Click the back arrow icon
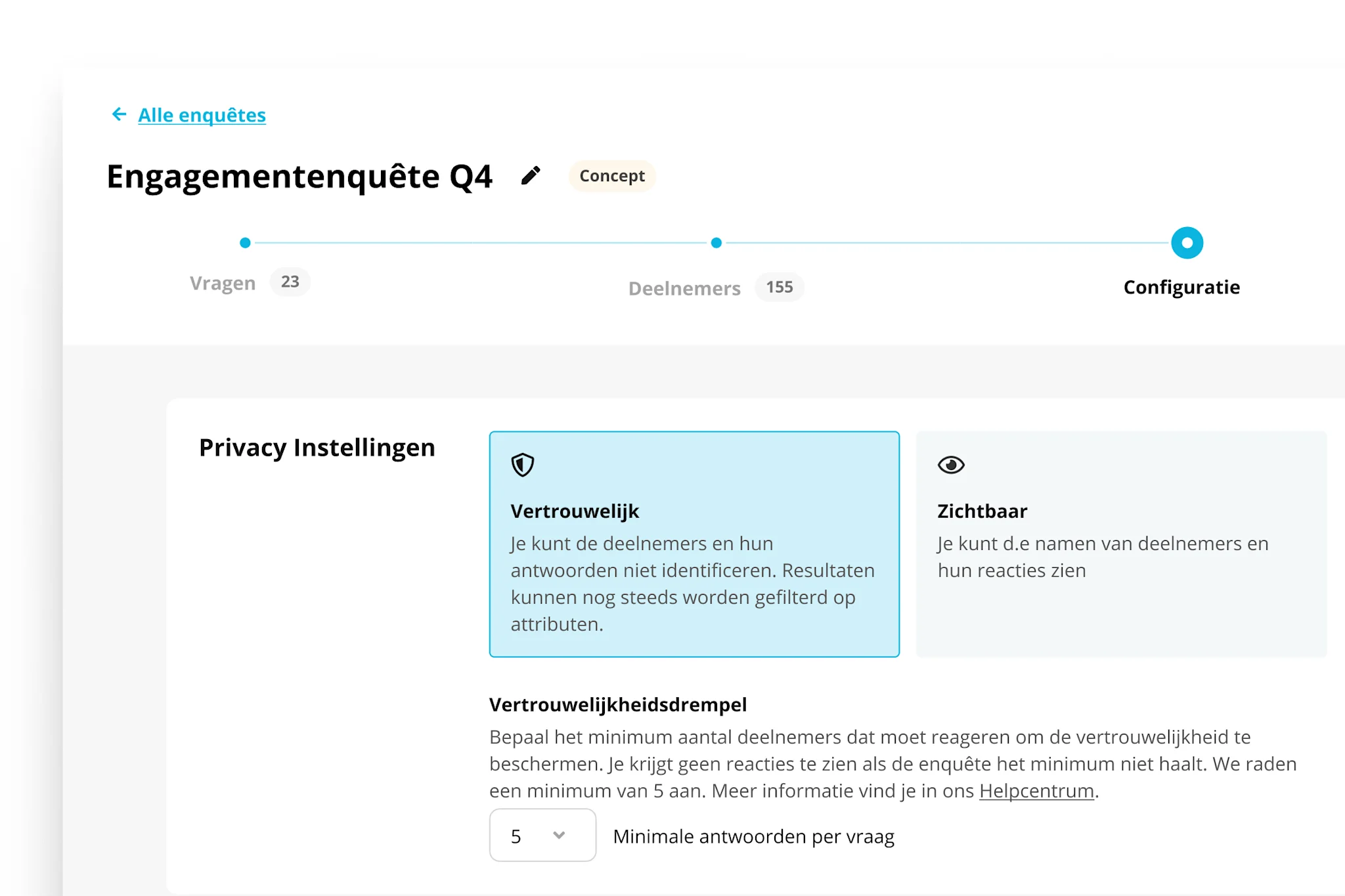 click(x=119, y=115)
